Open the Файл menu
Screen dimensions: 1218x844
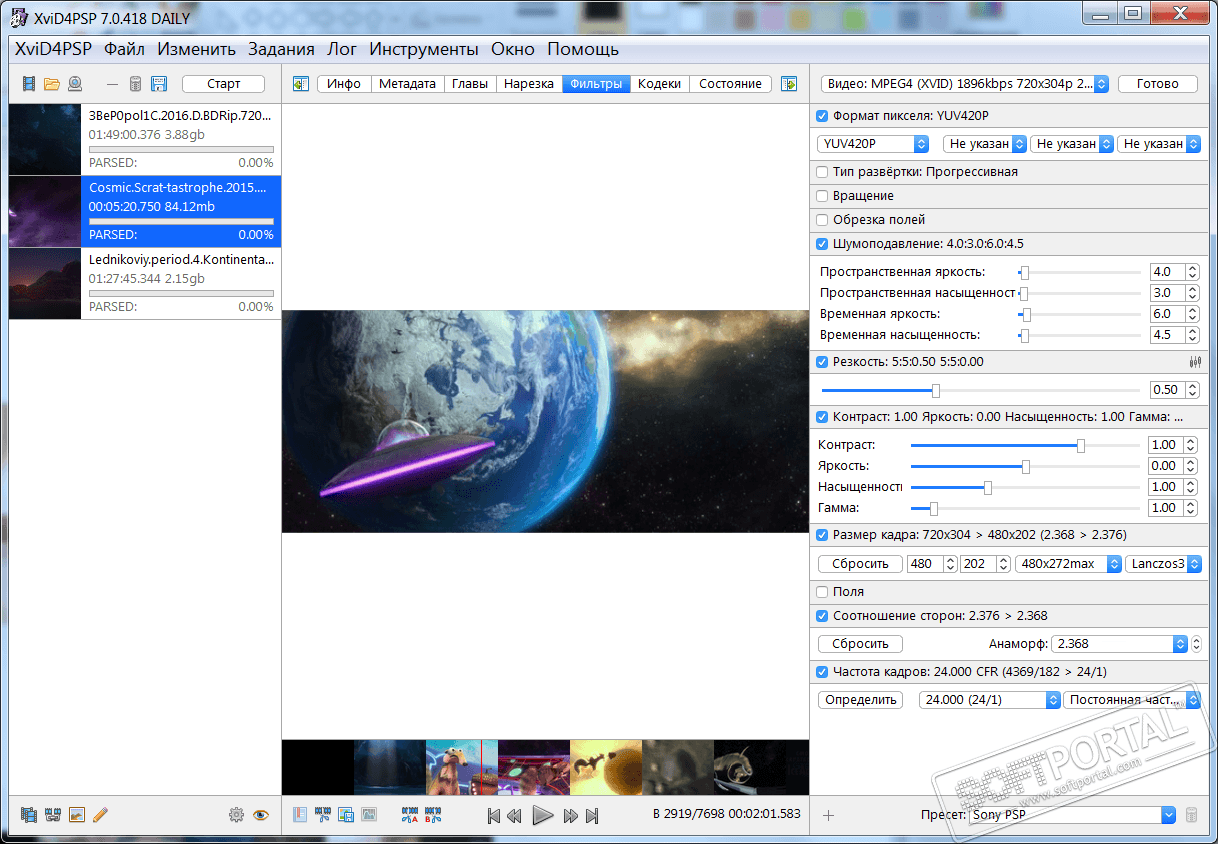[x=124, y=49]
